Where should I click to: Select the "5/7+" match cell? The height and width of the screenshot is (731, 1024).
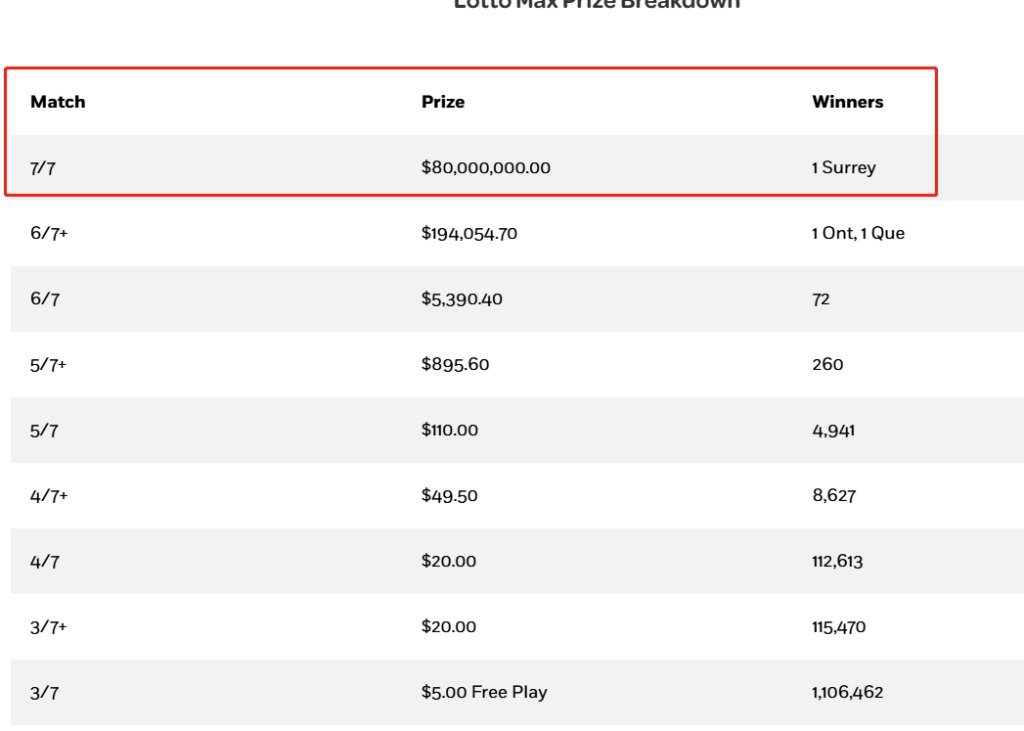click(x=48, y=365)
